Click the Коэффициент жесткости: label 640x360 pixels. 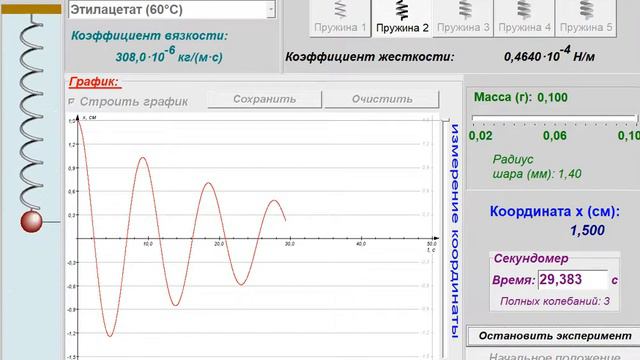369,57
